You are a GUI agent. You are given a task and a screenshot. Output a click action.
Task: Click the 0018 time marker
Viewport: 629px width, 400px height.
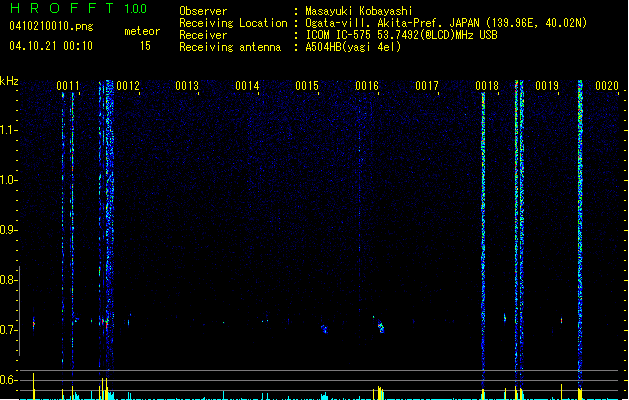click(487, 86)
